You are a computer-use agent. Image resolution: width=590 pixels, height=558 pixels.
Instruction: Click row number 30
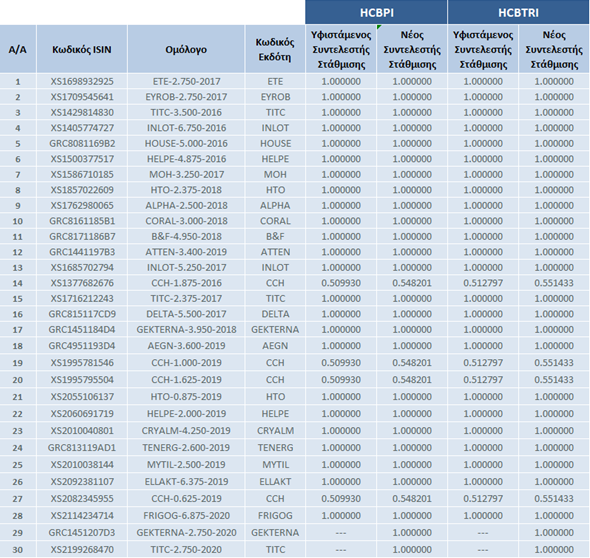tap(18, 549)
